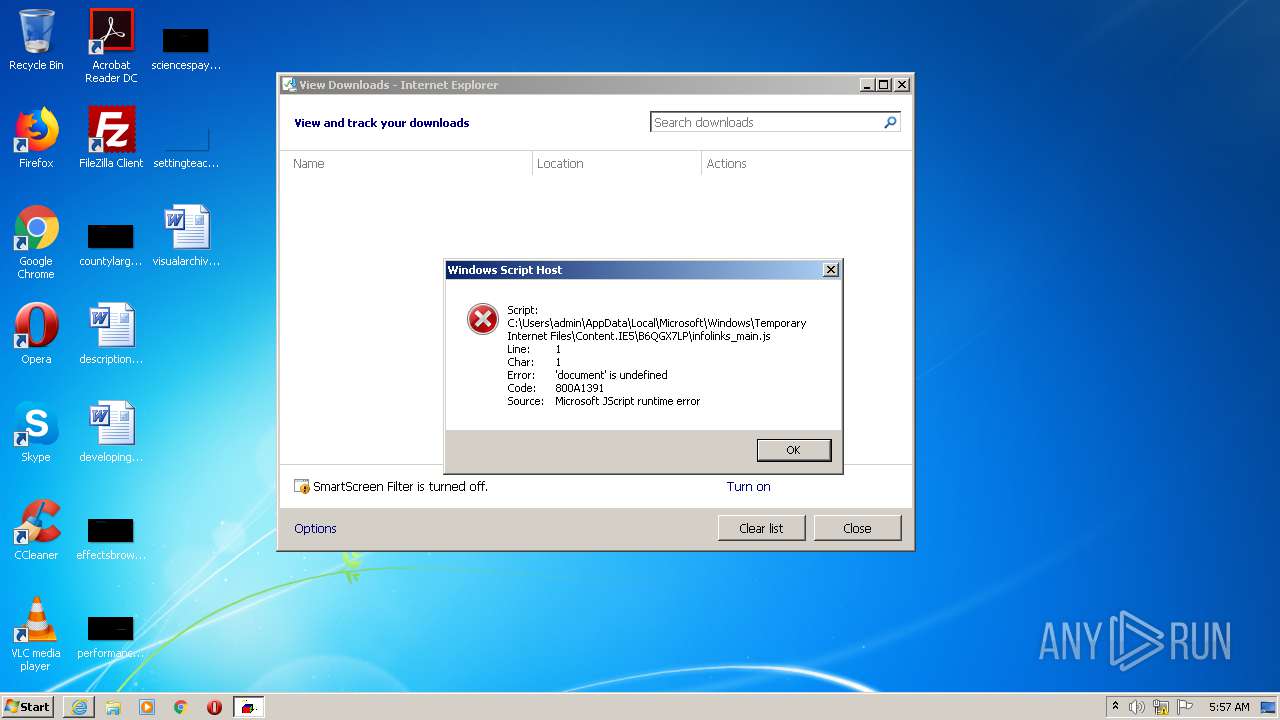Launch Acrobat Reader DC shortcut

point(111,46)
